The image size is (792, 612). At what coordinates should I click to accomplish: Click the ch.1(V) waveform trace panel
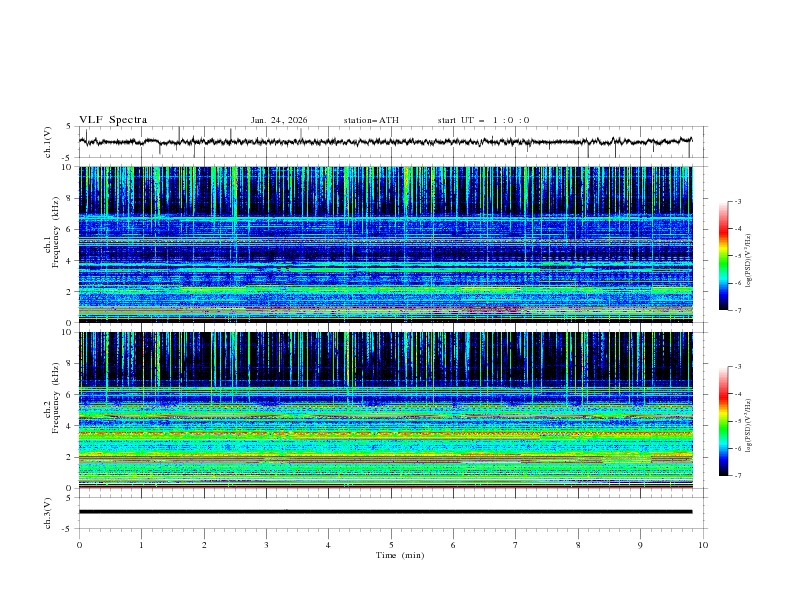(390, 142)
